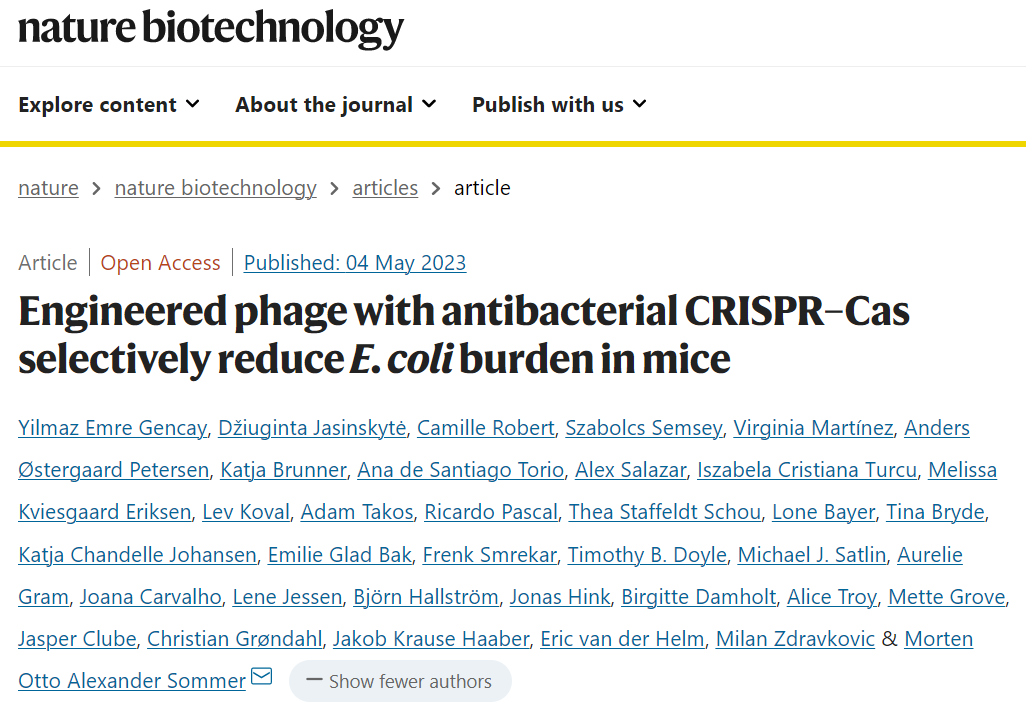Open the nature biotechnology breadcrumb link
Viewport: 1026px width, 708px height.
215,188
